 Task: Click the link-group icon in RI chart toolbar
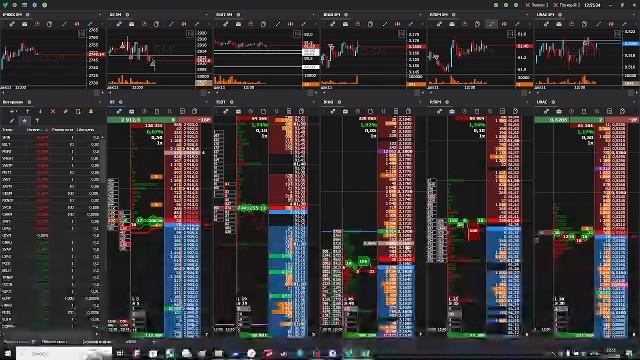(119, 24)
